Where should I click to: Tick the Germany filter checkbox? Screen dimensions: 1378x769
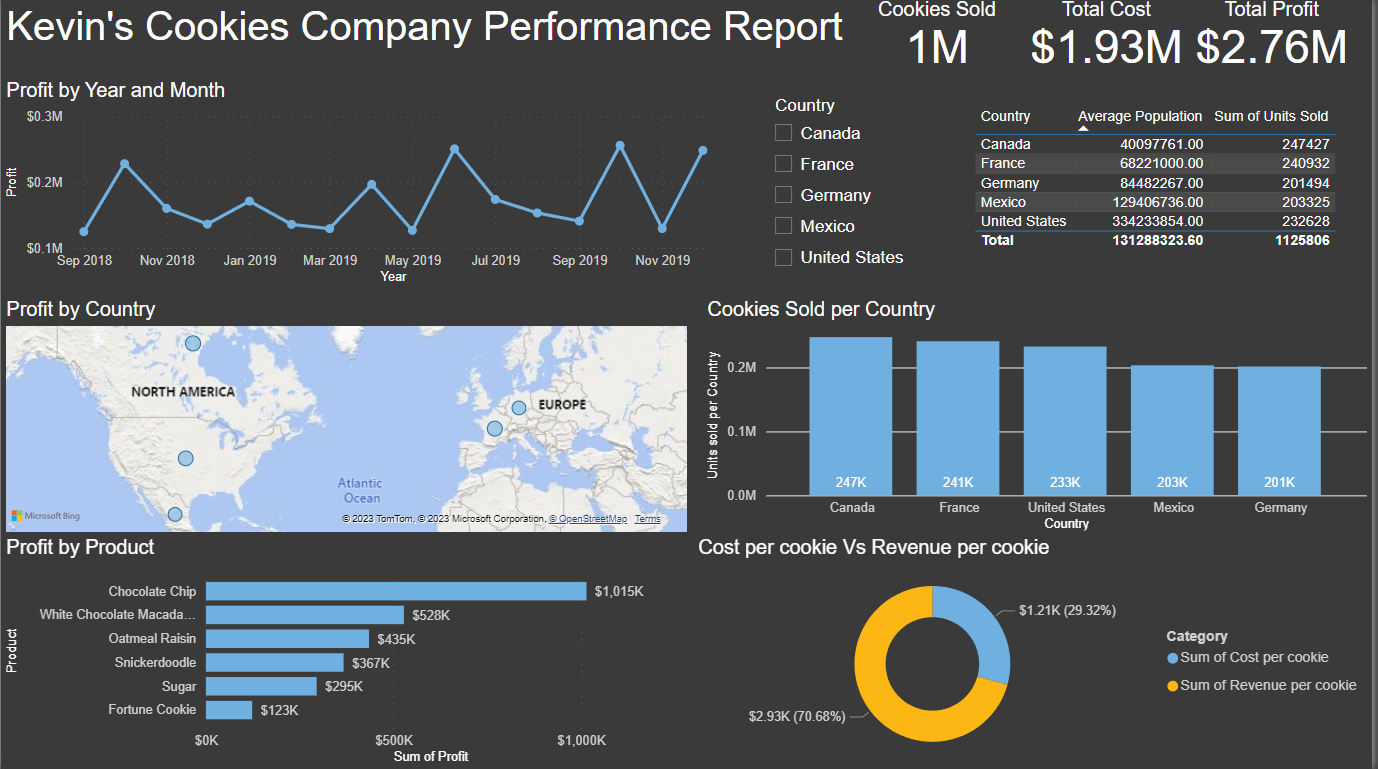point(784,195)
